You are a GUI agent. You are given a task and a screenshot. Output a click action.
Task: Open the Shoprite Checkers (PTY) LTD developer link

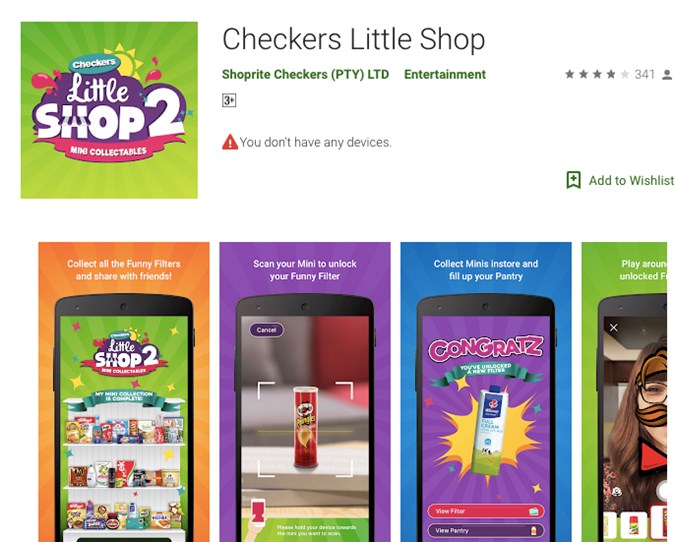click(x=305, y=74)
